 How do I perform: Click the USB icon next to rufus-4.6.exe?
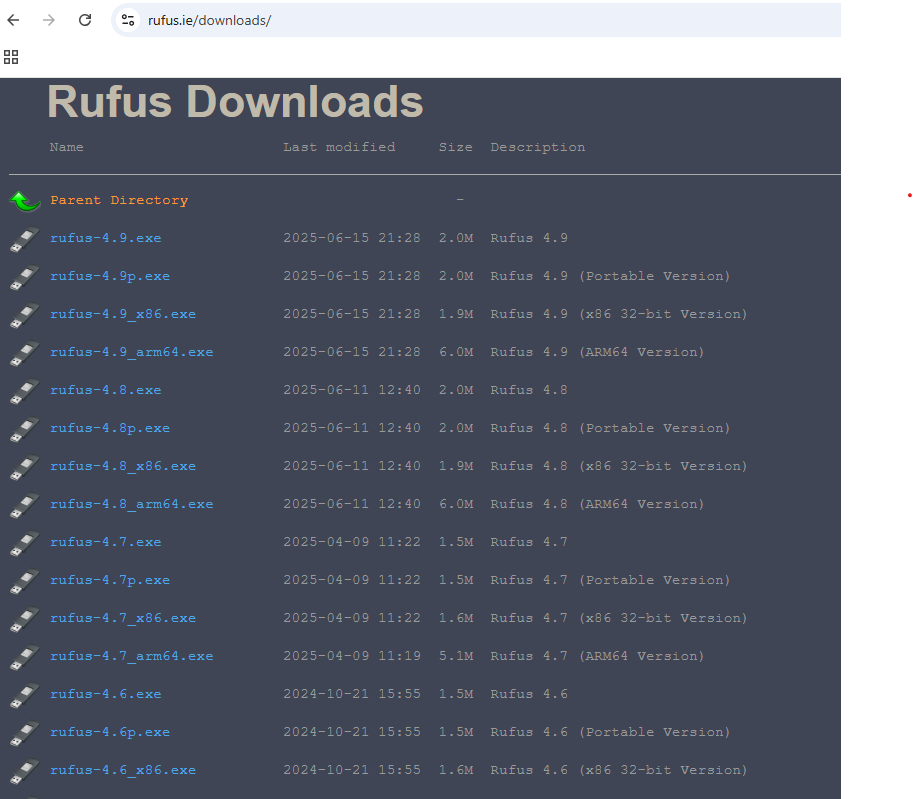[25, 695]
